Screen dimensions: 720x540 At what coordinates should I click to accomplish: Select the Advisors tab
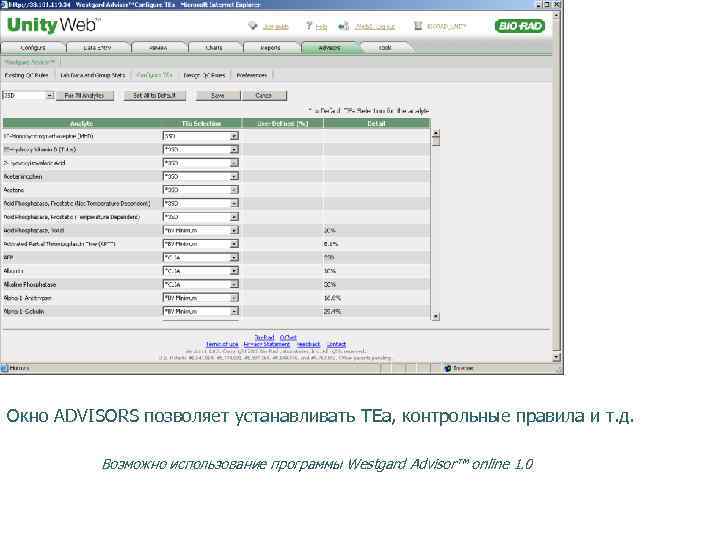pos(330,48)
